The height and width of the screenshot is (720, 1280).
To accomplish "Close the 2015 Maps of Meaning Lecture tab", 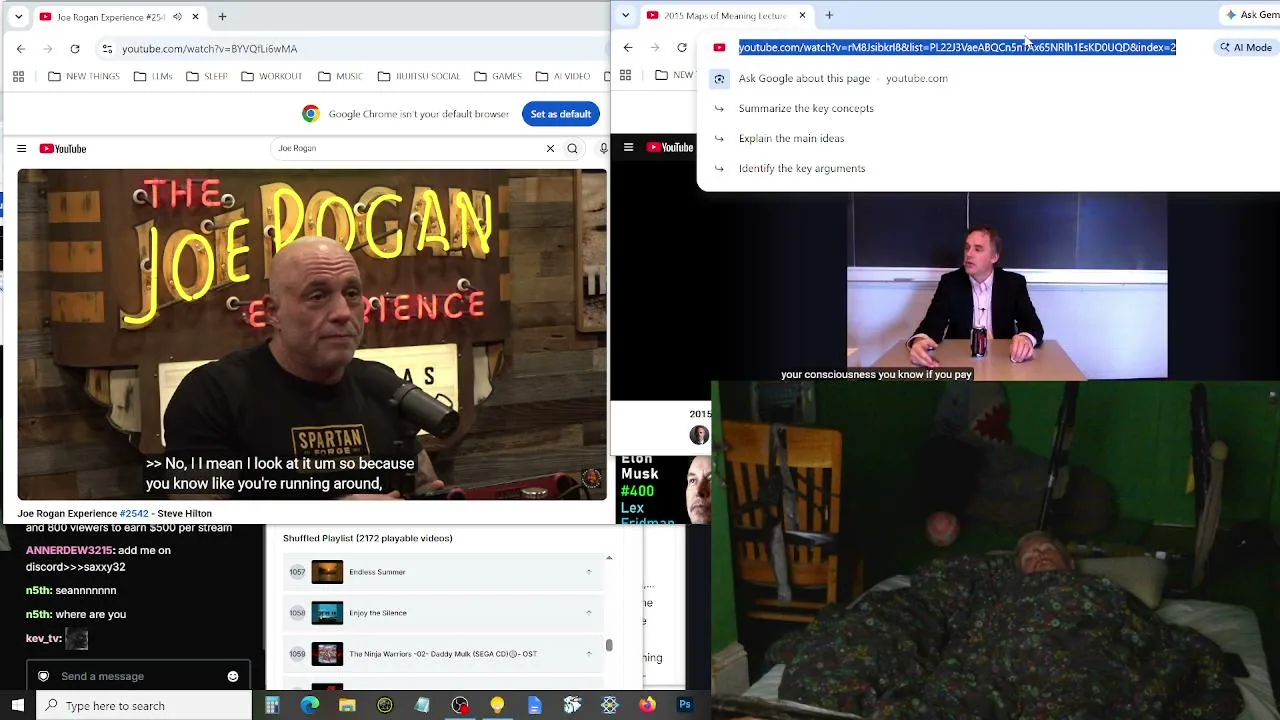I will pyautogui.click(x=802, y=16).
